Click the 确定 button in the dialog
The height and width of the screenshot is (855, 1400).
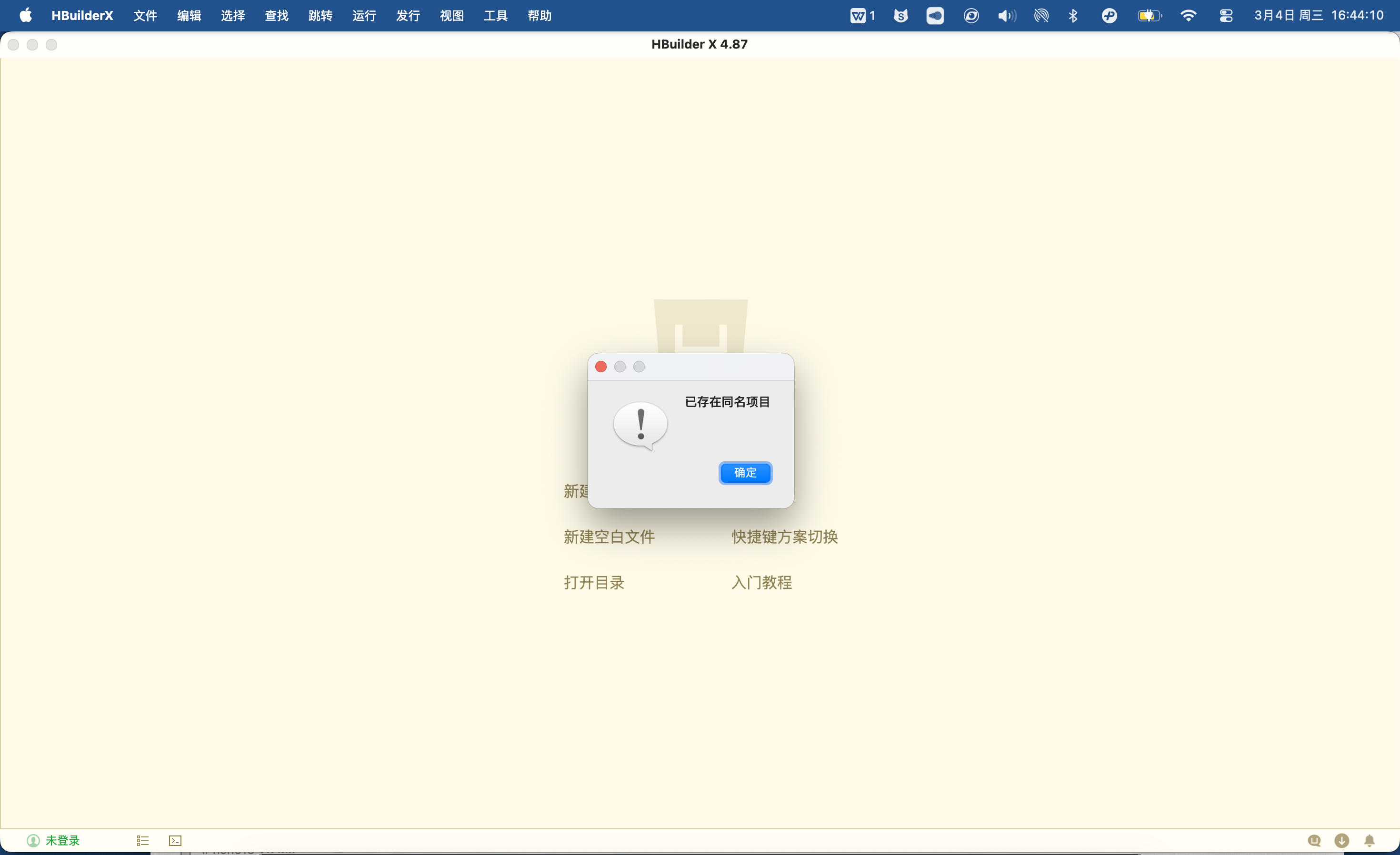745,473
